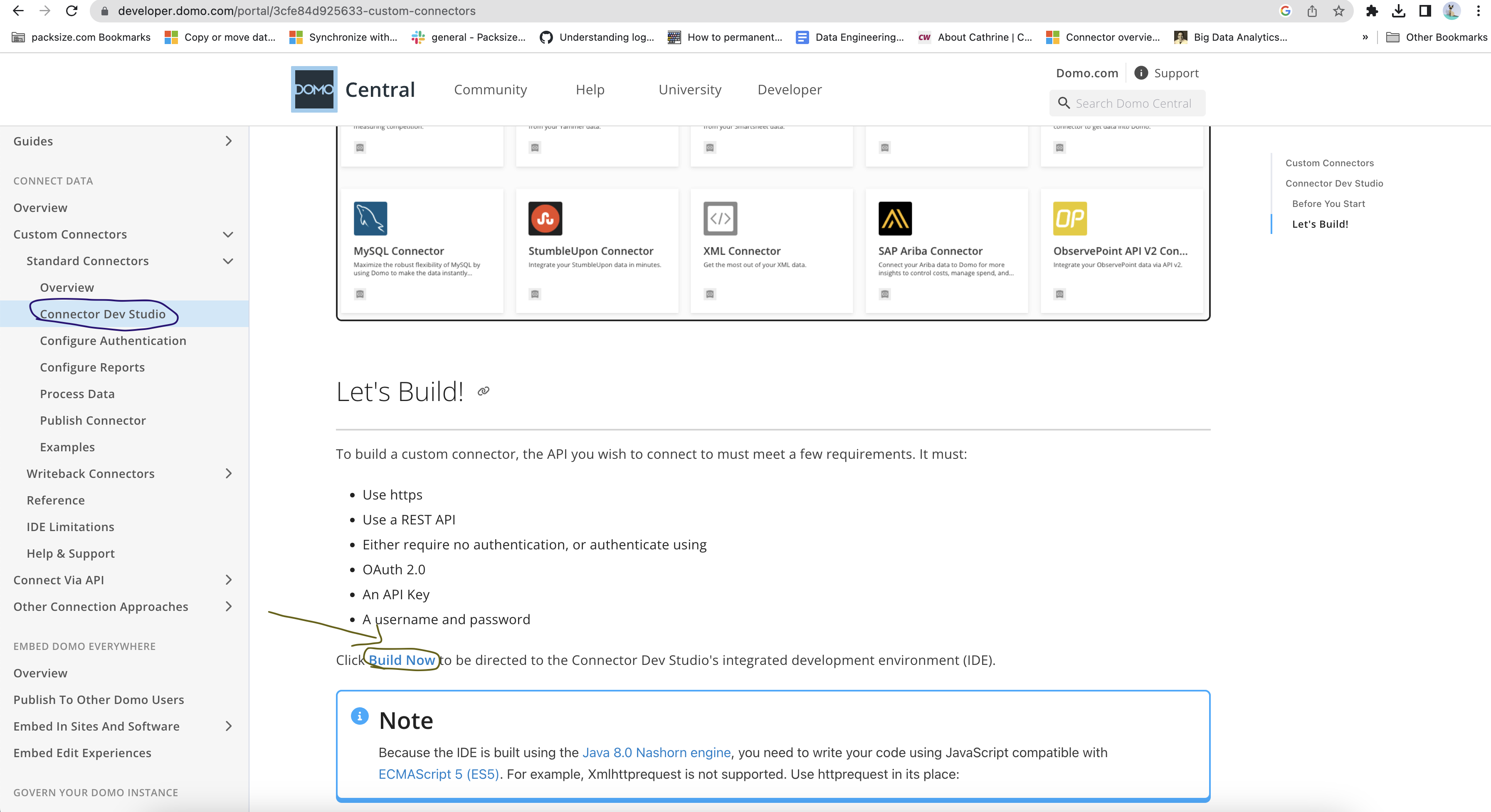Click the Search Domo Central field
1491x812 pixels.
click(1133, 103)
